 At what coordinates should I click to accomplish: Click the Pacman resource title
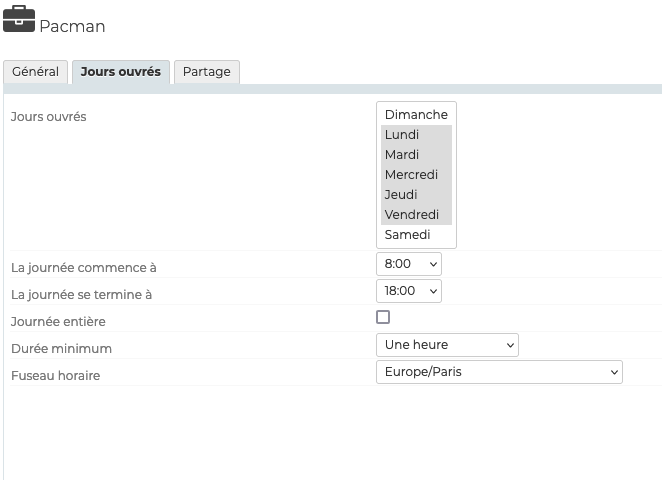[72, 26]
